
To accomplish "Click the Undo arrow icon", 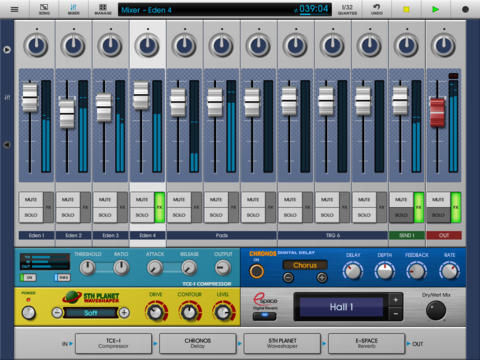I will coord(377,9).
